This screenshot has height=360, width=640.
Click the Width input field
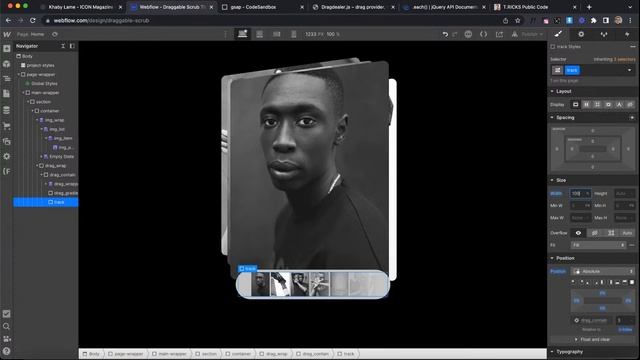(580, 193)
